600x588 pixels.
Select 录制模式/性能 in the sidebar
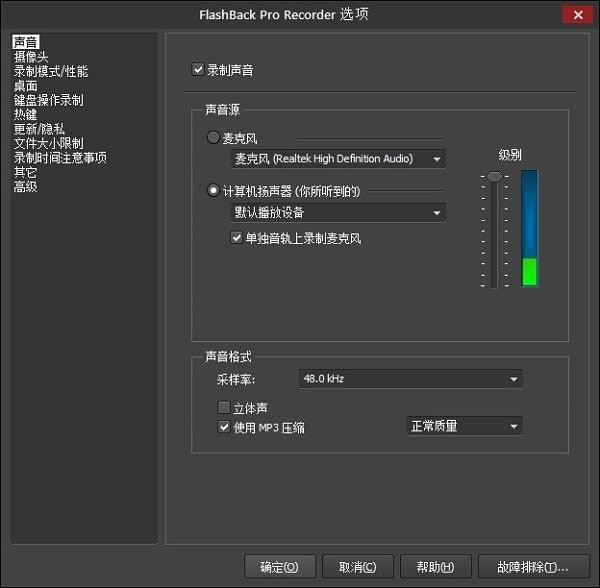51,71
